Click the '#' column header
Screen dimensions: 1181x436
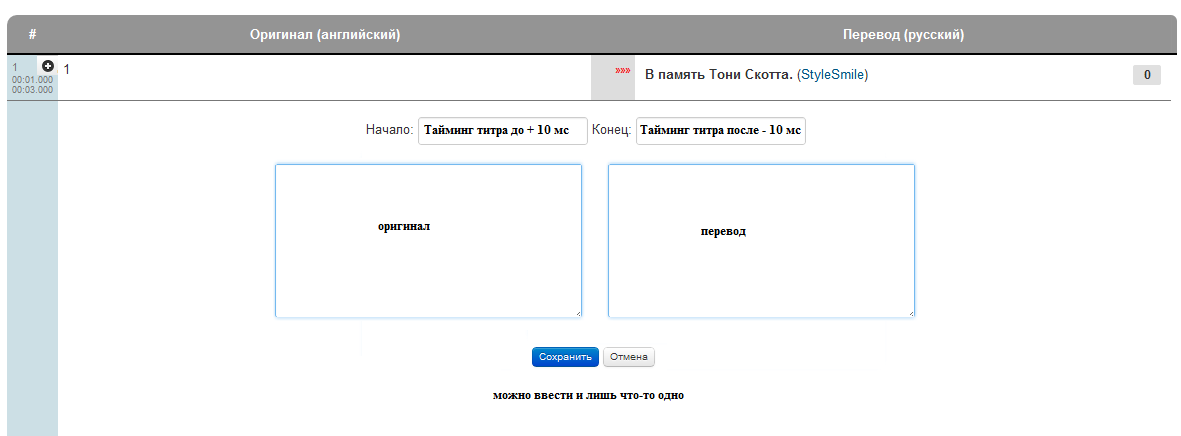pyautogui.click(x=32, y=35)
